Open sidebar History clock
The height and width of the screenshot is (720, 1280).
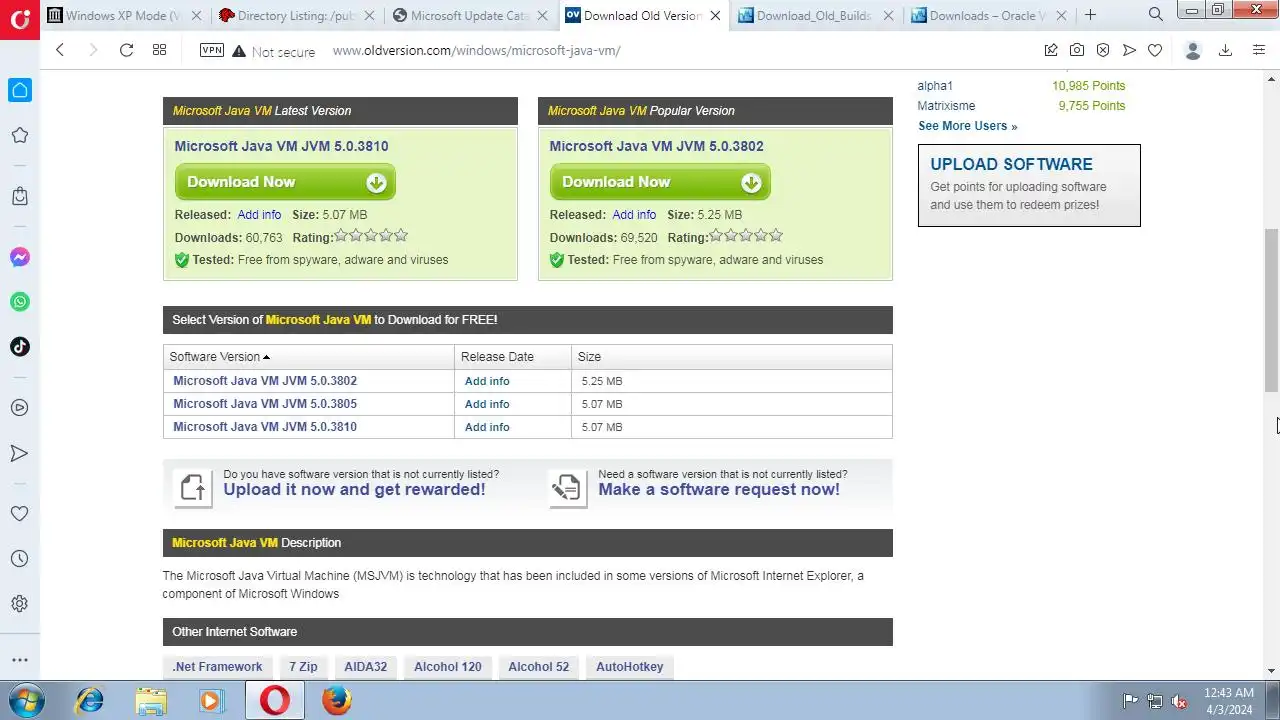[x=19, y=559]
